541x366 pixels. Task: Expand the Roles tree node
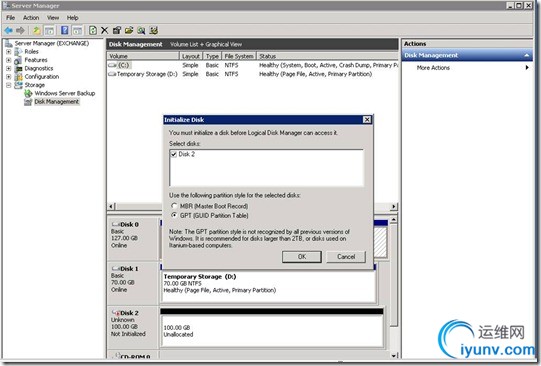[x=9, y=52]
